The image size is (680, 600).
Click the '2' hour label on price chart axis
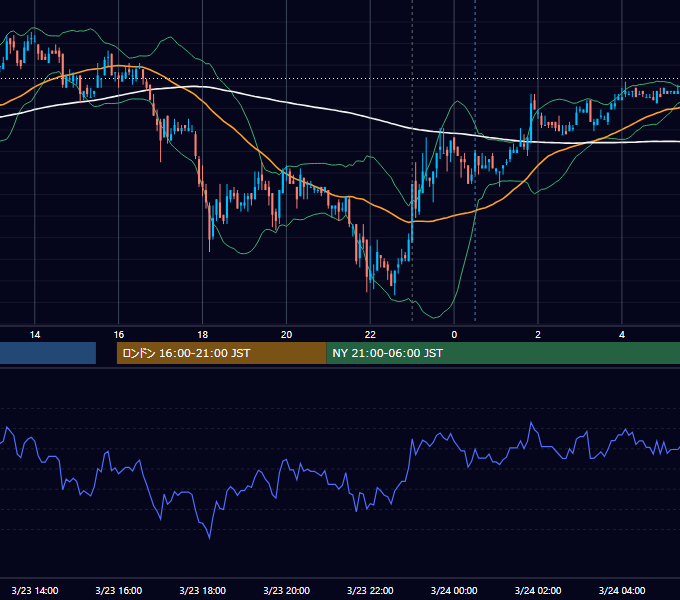538,335
